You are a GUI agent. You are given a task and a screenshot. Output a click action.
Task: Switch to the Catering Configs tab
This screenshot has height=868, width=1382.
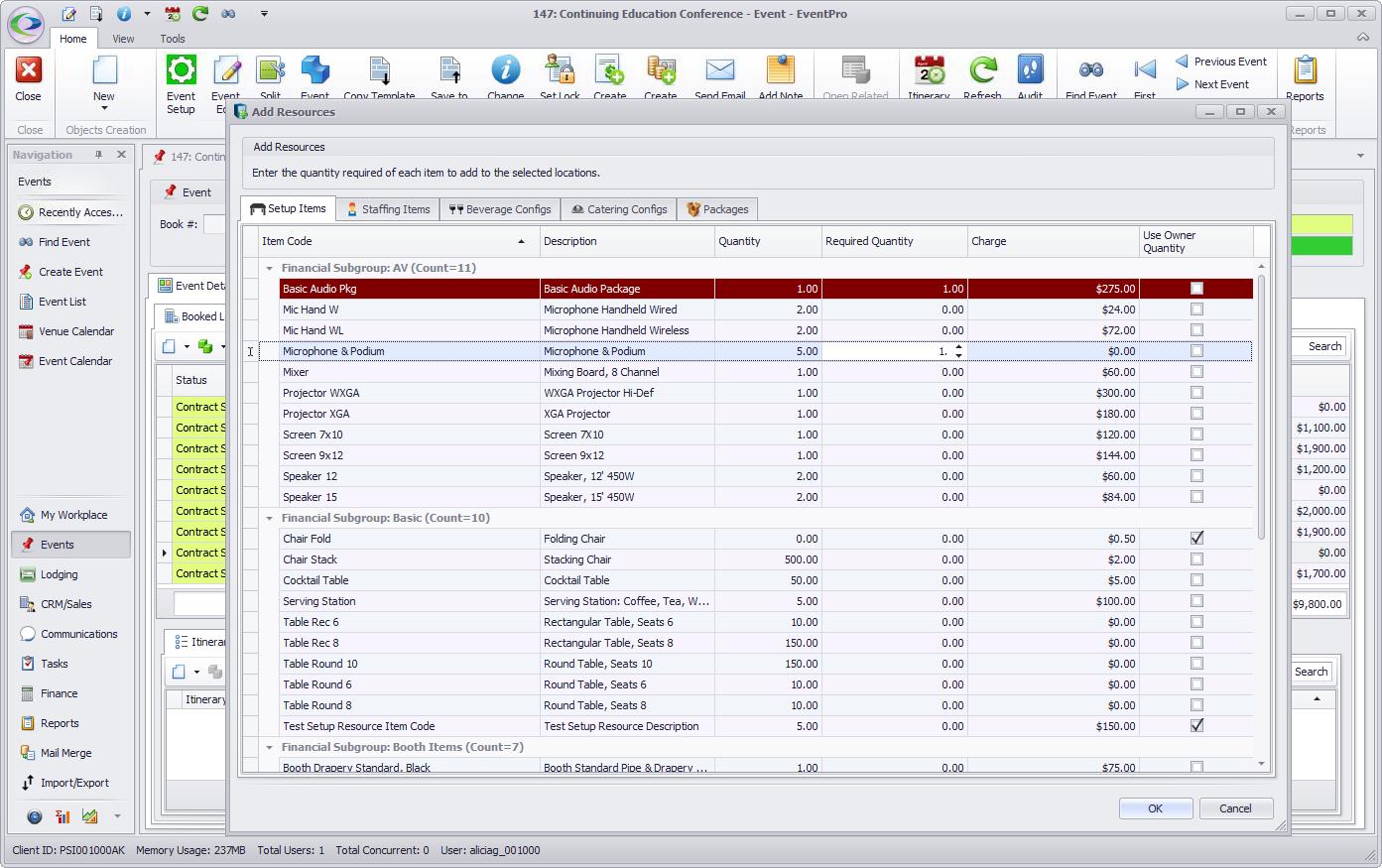coord(619,209)
